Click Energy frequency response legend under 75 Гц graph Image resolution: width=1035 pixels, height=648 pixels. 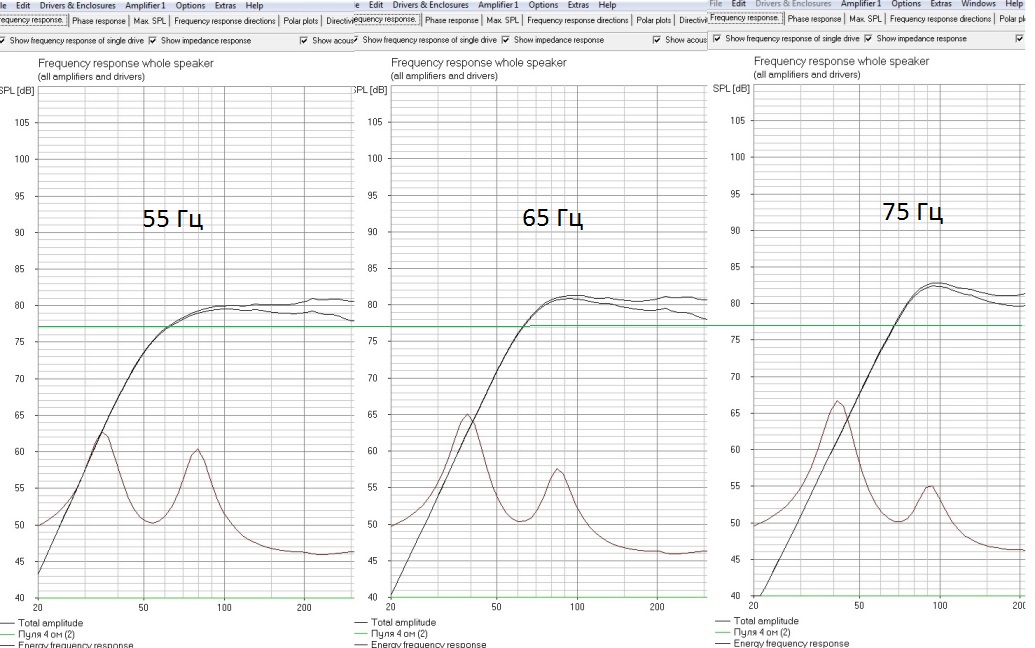tap(791, 643)
